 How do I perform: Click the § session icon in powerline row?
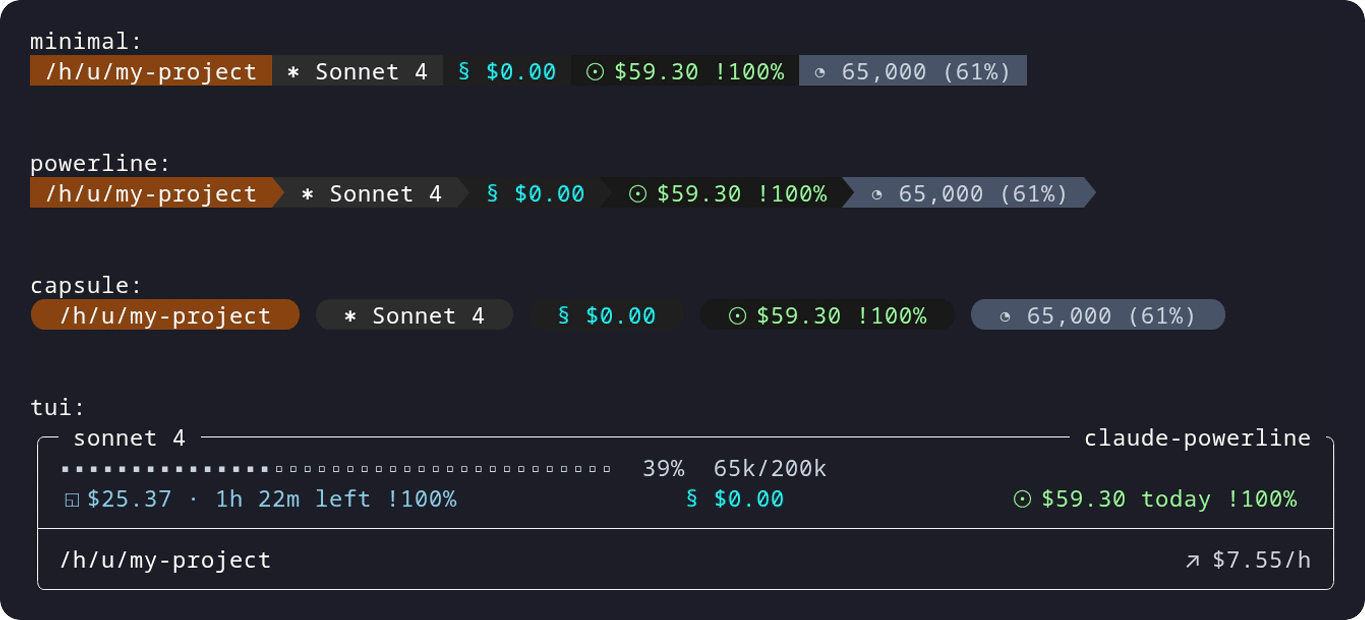[x=492, y=193]
